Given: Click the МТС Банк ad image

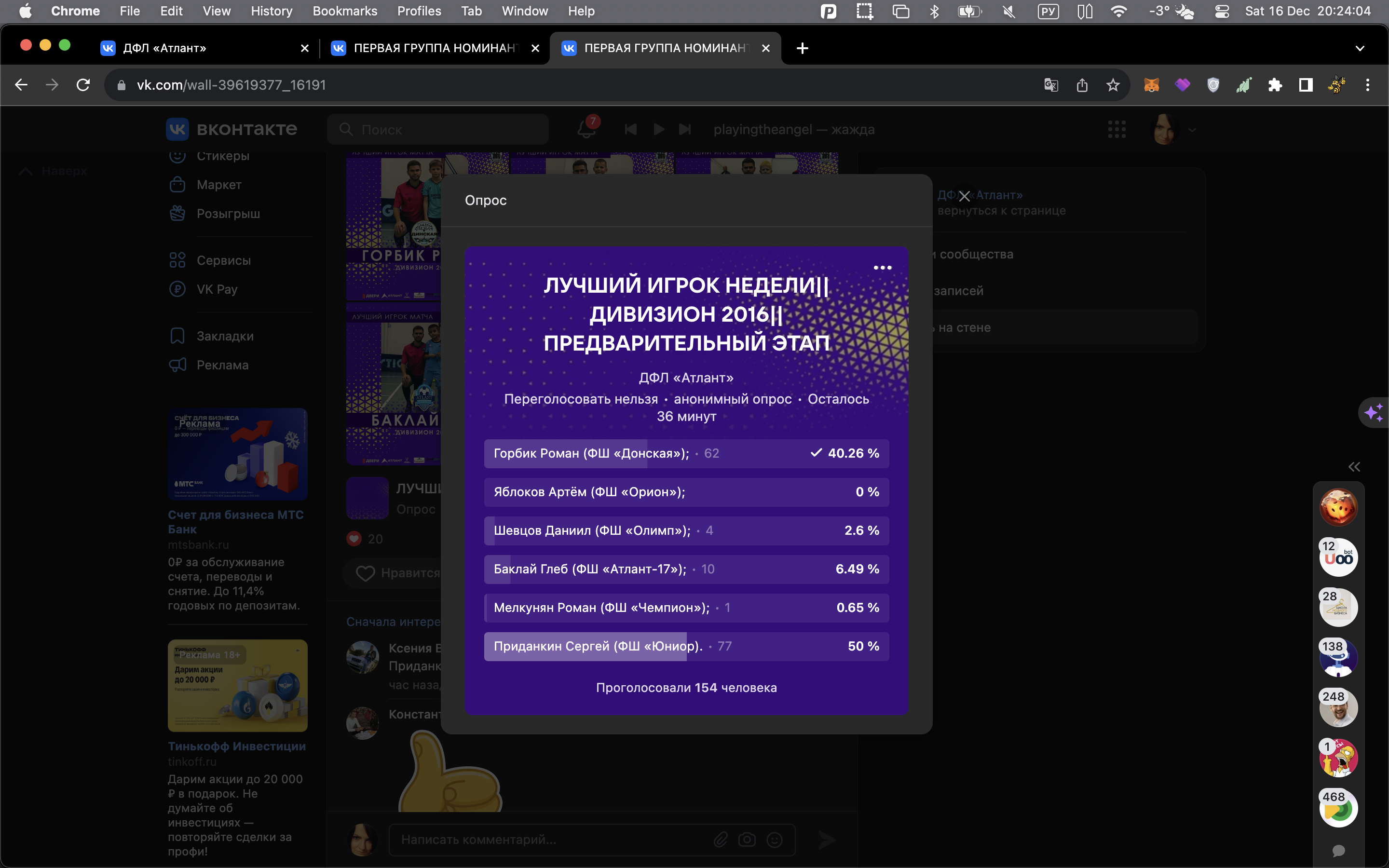Looking at the screenshot, I should point(238,454).
